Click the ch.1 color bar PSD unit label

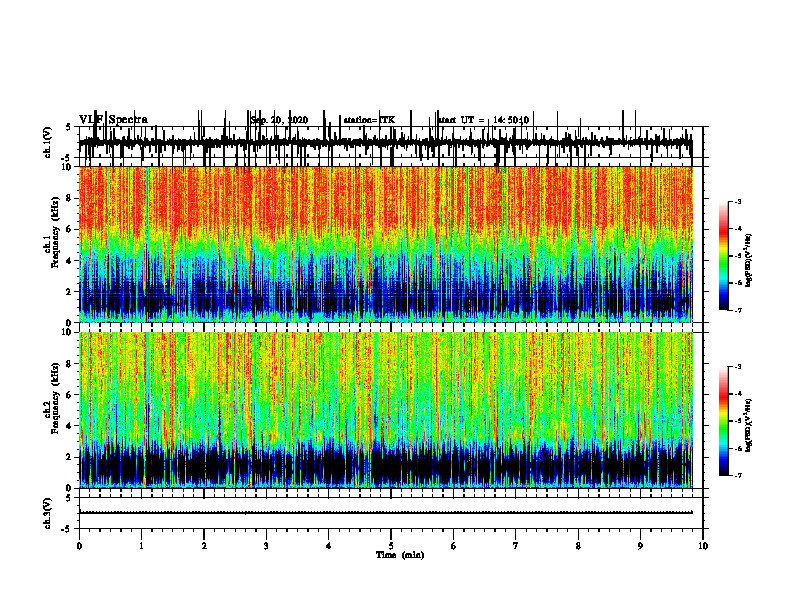coord(749,261)
